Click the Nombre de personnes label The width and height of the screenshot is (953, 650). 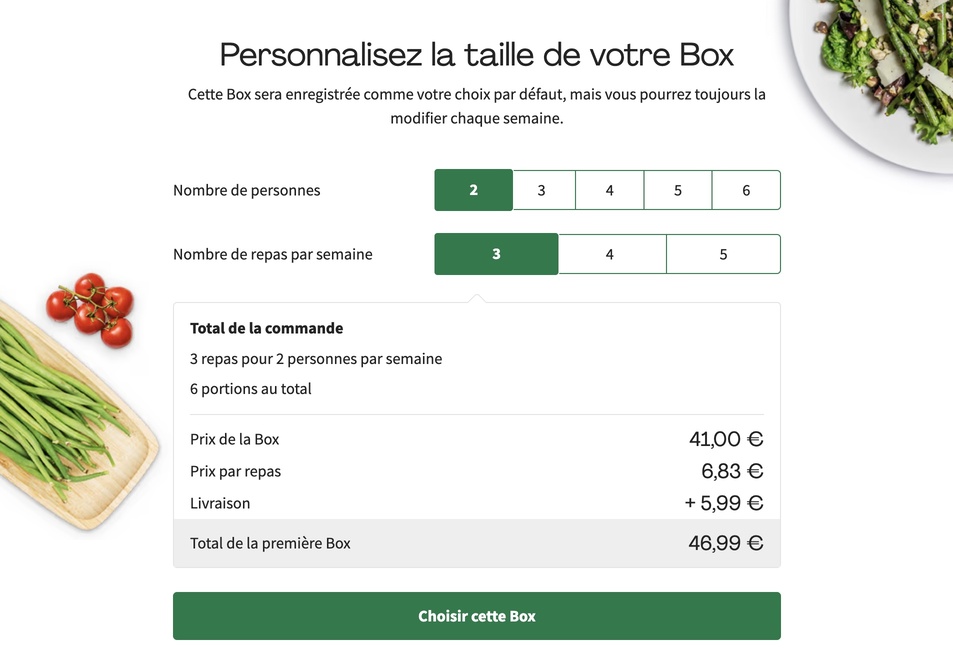point(246,190)
